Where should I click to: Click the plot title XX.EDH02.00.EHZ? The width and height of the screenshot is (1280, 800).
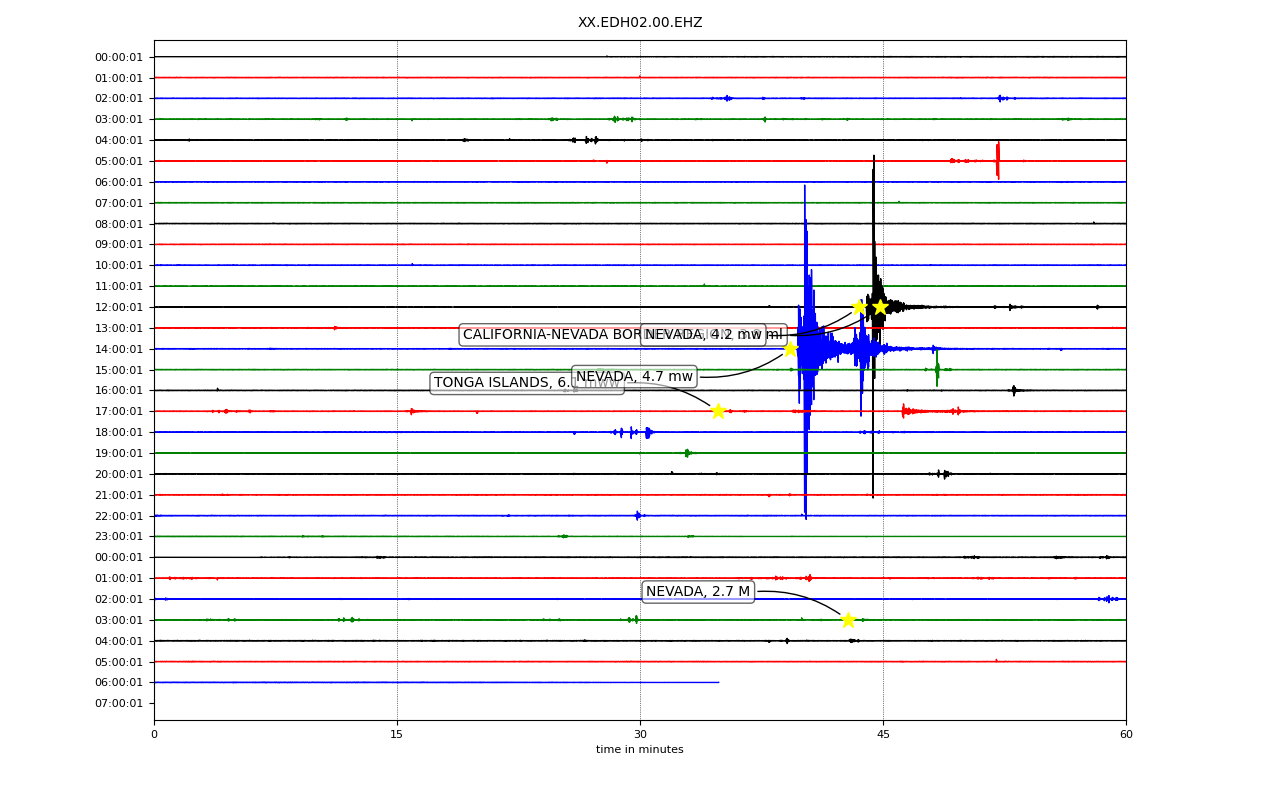click(640, 22)
